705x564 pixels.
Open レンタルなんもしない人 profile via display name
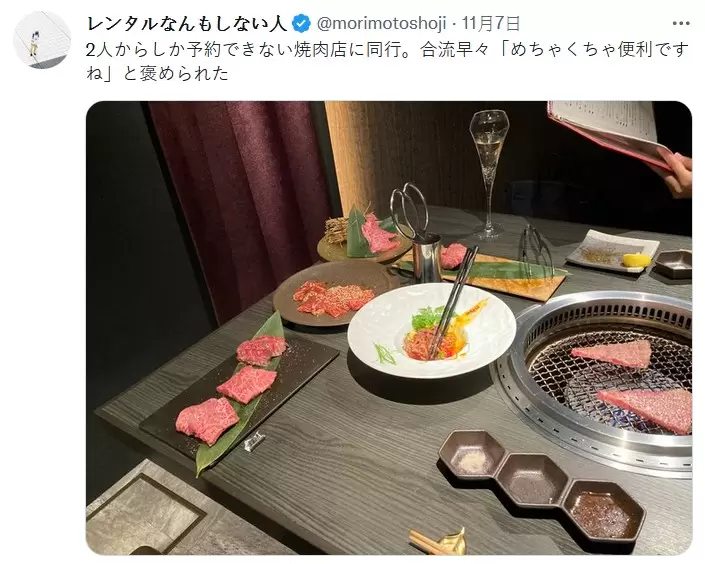pyautogui.click(x=187, y=24)
